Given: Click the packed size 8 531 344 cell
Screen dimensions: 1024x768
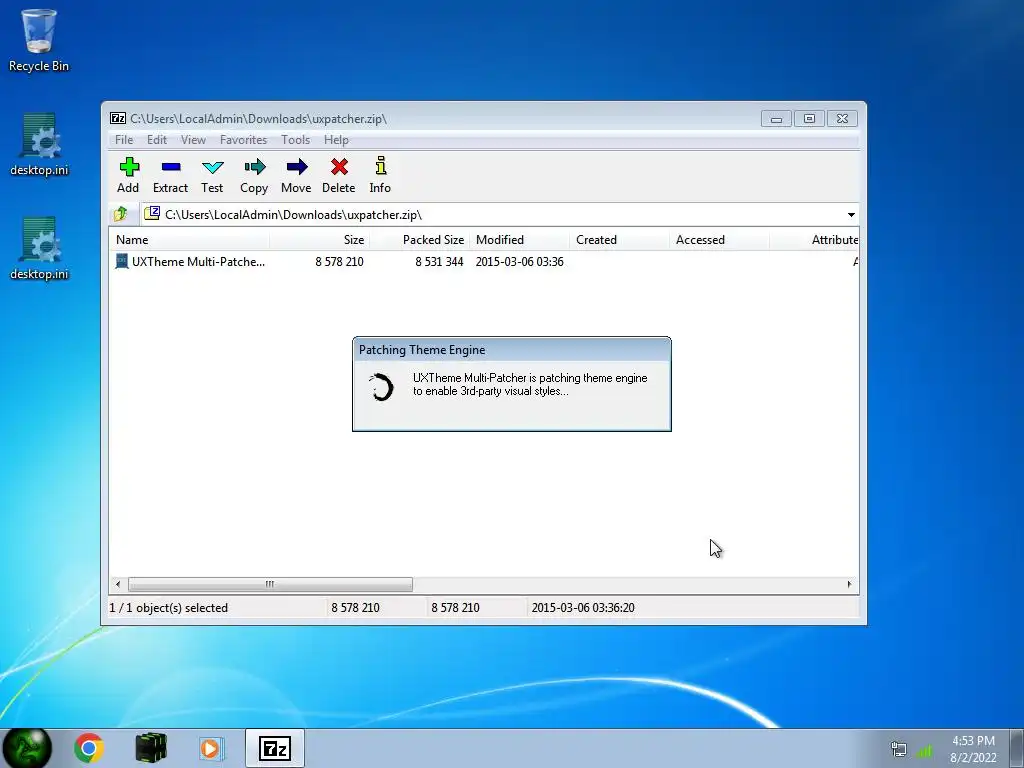Looking at the screenshot, I should click(x=440, y=262).
